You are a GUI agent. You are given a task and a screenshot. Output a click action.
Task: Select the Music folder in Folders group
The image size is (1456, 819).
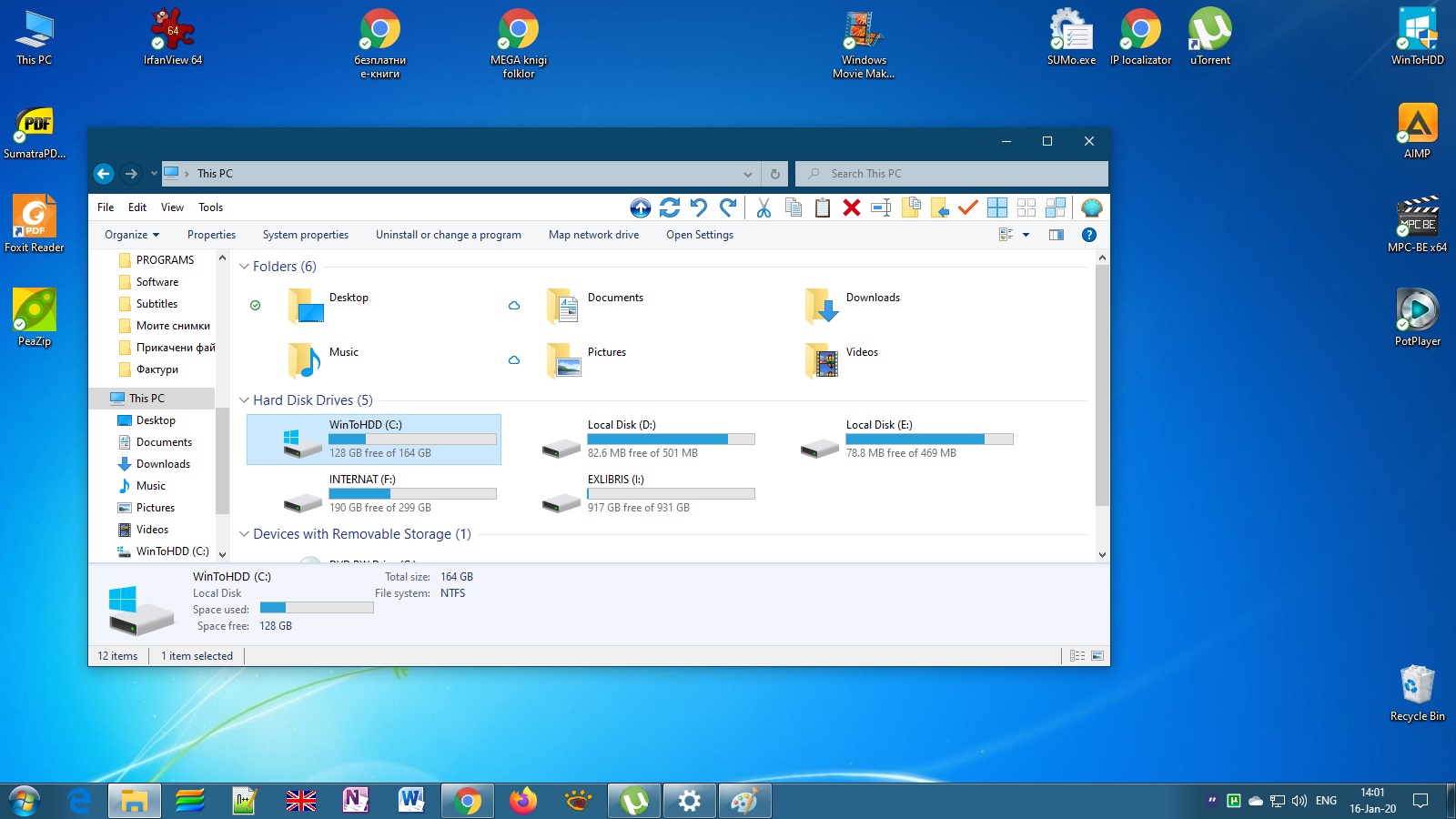pos(323,359)
